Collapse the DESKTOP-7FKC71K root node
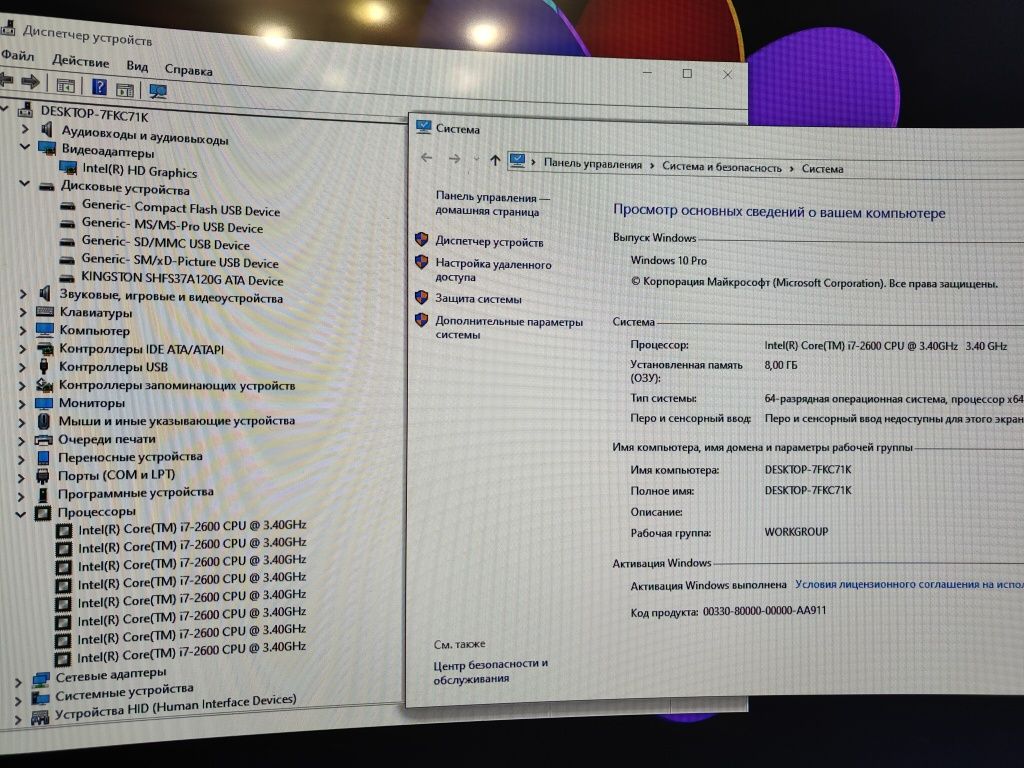Image resolution: width=1024 pixels, height=768 pixels. click(4, 107)
